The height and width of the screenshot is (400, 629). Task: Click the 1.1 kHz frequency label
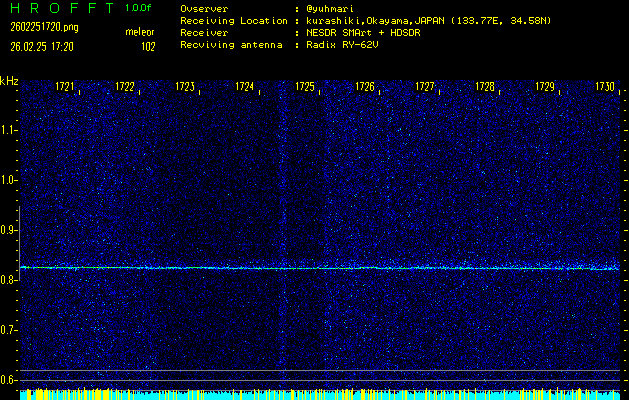9,130
